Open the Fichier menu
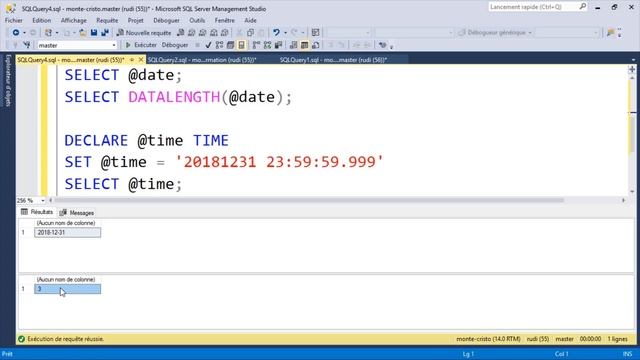 pos(13,20)
